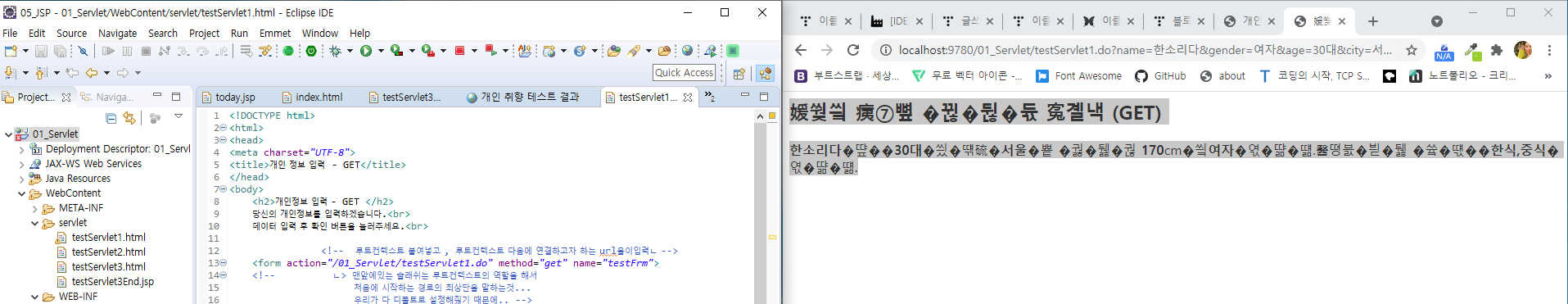Collapse the 01_Servlet project node
This screenshot has height=304, width=1568.
[x=9, y=134]
